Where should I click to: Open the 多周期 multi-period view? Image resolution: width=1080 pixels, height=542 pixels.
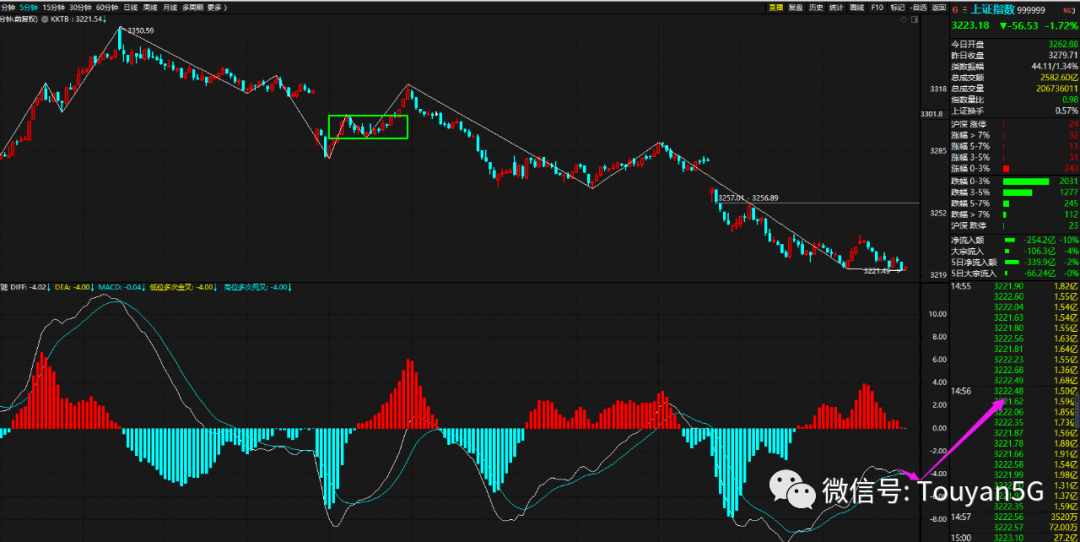pyautogui.click(x=192, y=7)
